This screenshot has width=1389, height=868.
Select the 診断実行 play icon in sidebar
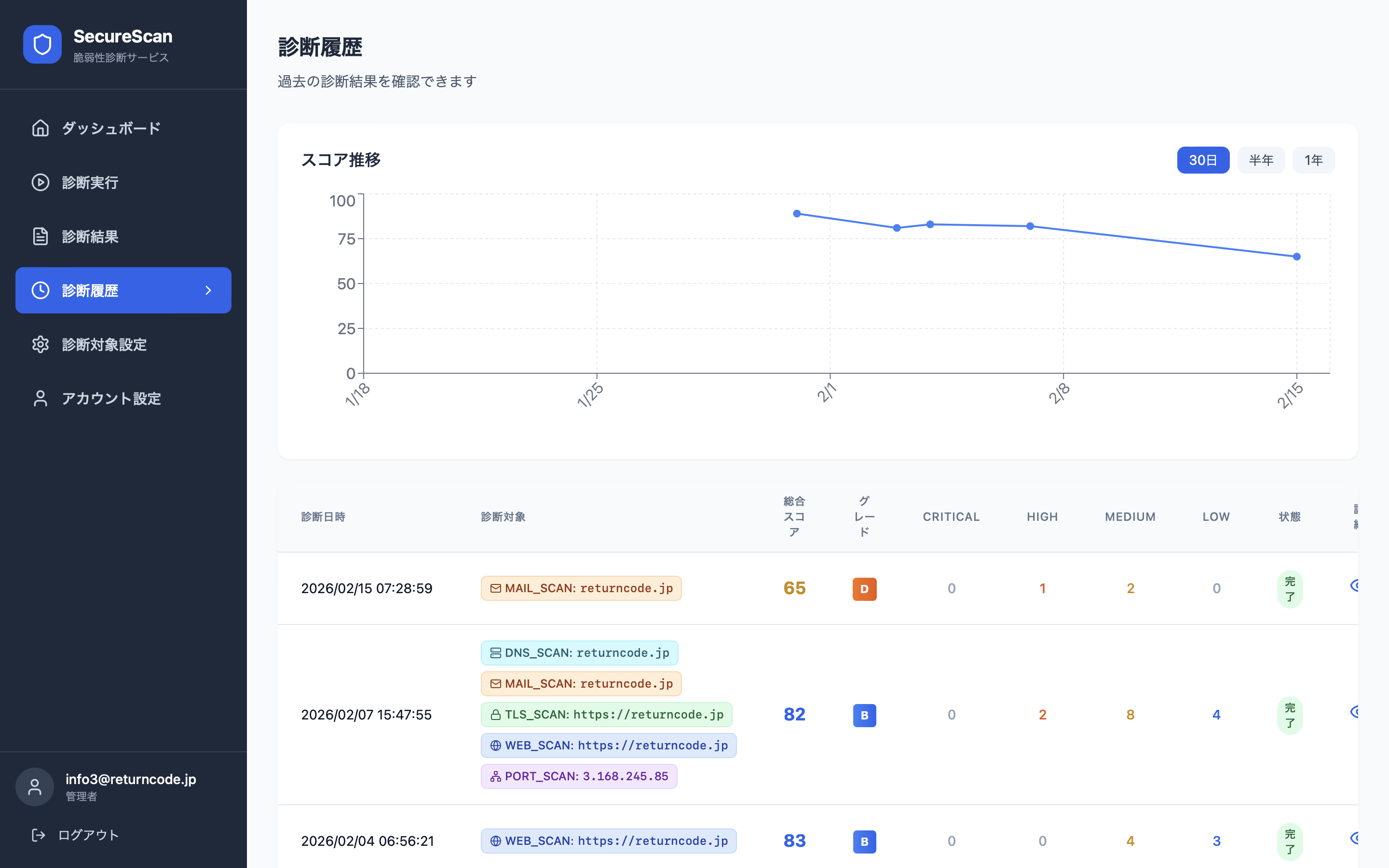(x=40, y=183)
